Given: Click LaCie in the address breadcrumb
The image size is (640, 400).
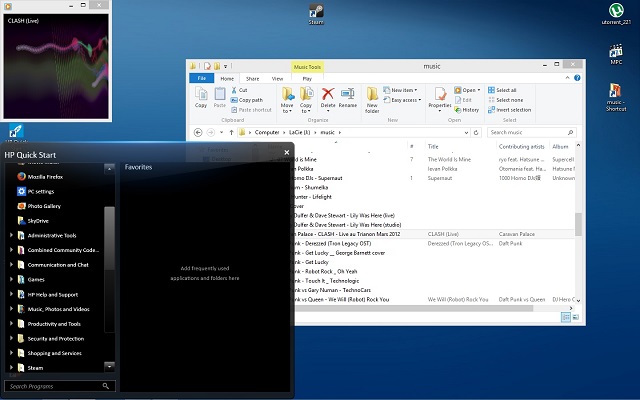Looking at the screenshot, I should [x=300, y=132].
